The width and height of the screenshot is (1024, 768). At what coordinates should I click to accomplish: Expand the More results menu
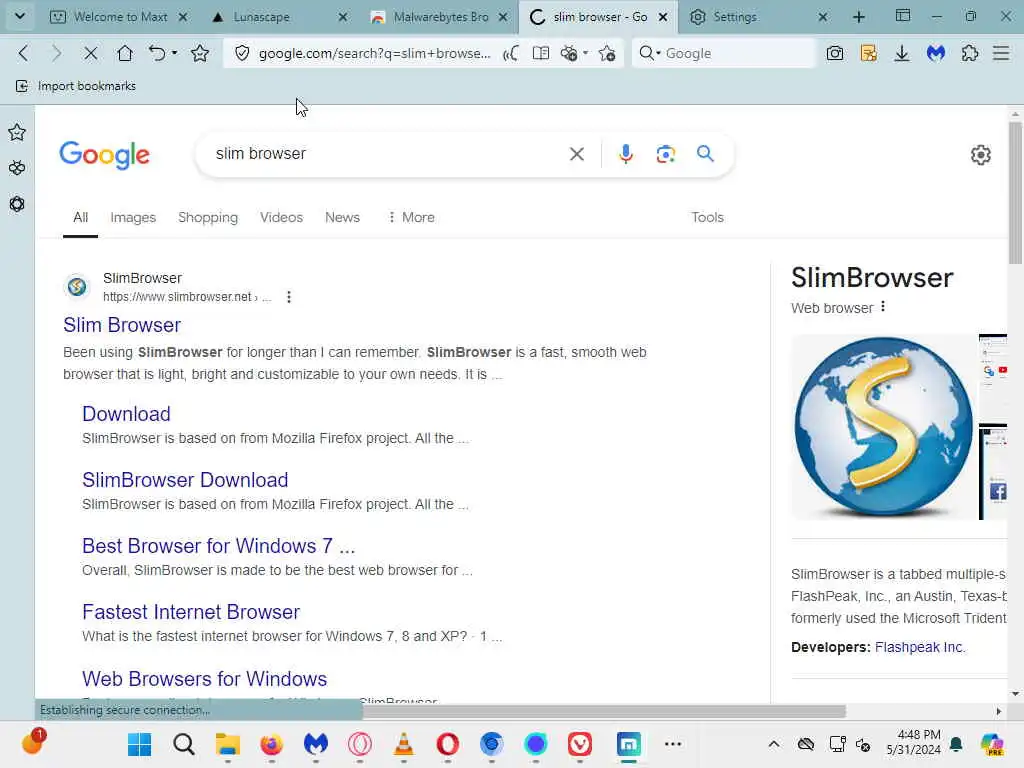click(x=411, y=217)
